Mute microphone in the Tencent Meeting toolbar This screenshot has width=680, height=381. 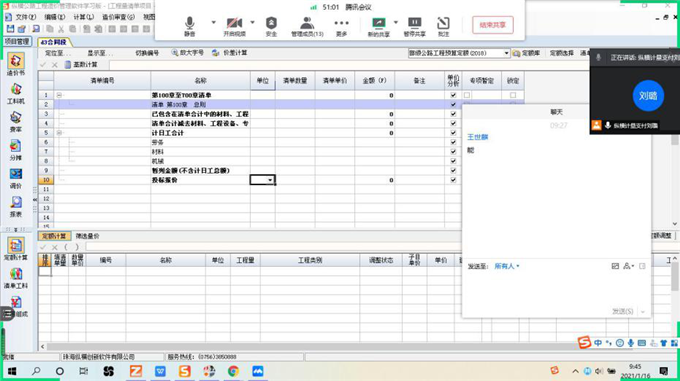click(x=190, y=26)
